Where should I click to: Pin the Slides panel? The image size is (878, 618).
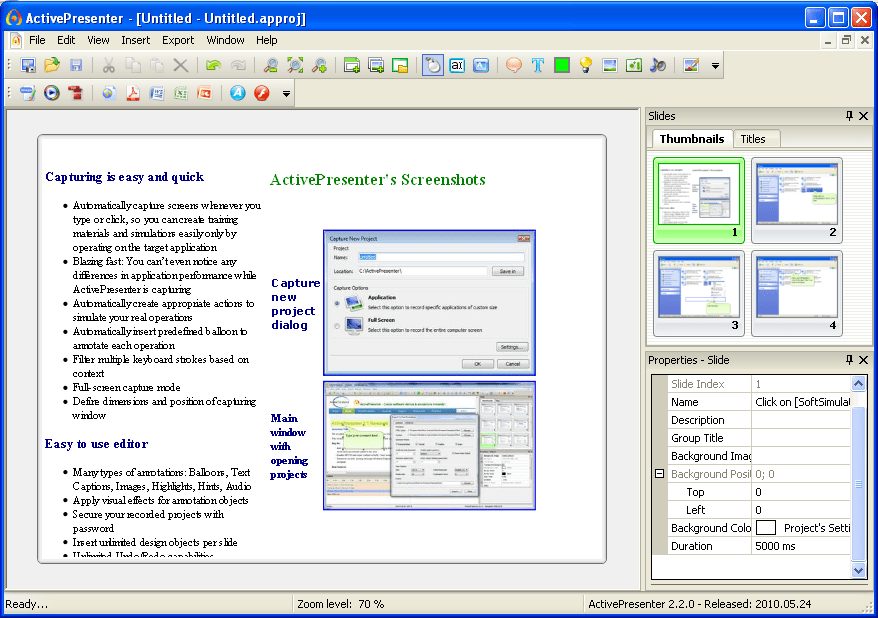point(849,116)
